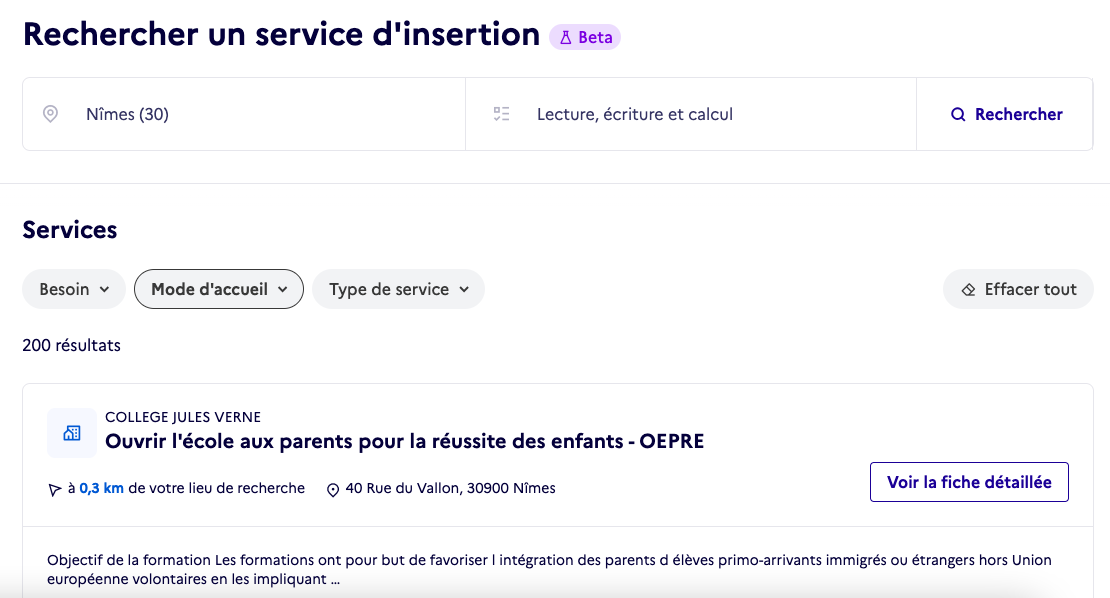
Task: Click the magnifying glass search icon
Action: [x=958, y=115]
